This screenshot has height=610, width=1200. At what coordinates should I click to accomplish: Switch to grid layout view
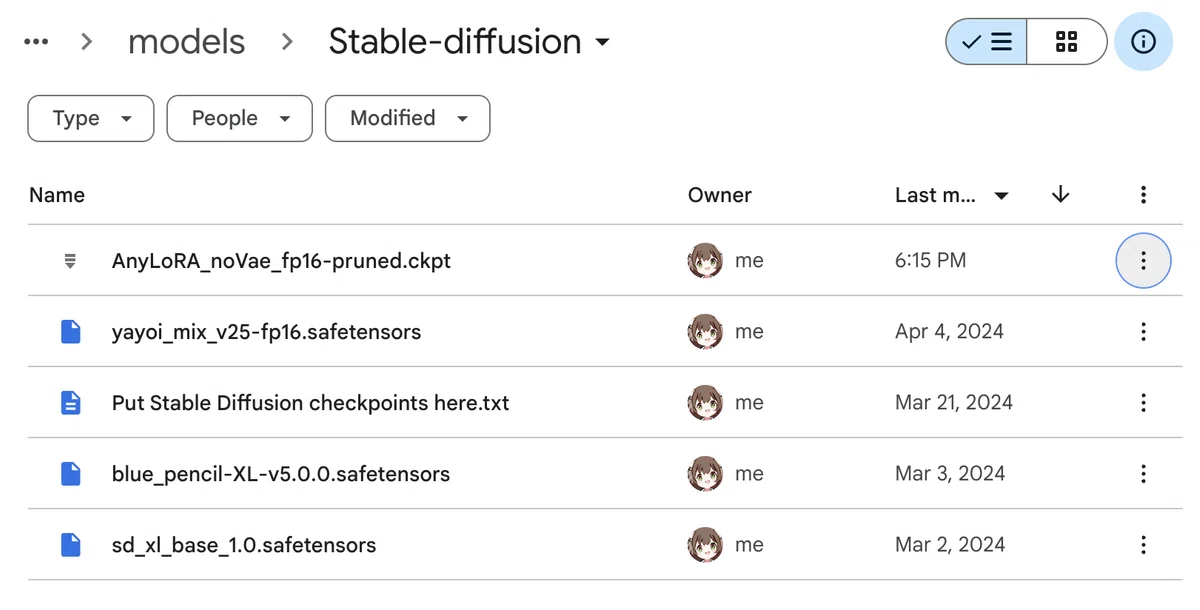(x=1067, y=42)
